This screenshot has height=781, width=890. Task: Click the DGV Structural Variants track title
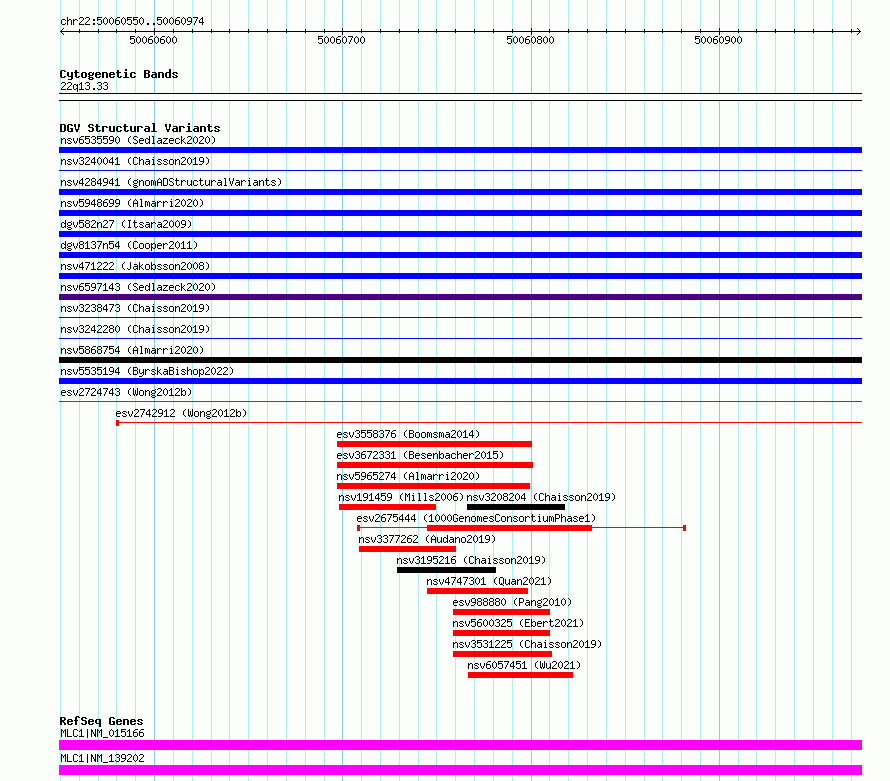(140, 128)
